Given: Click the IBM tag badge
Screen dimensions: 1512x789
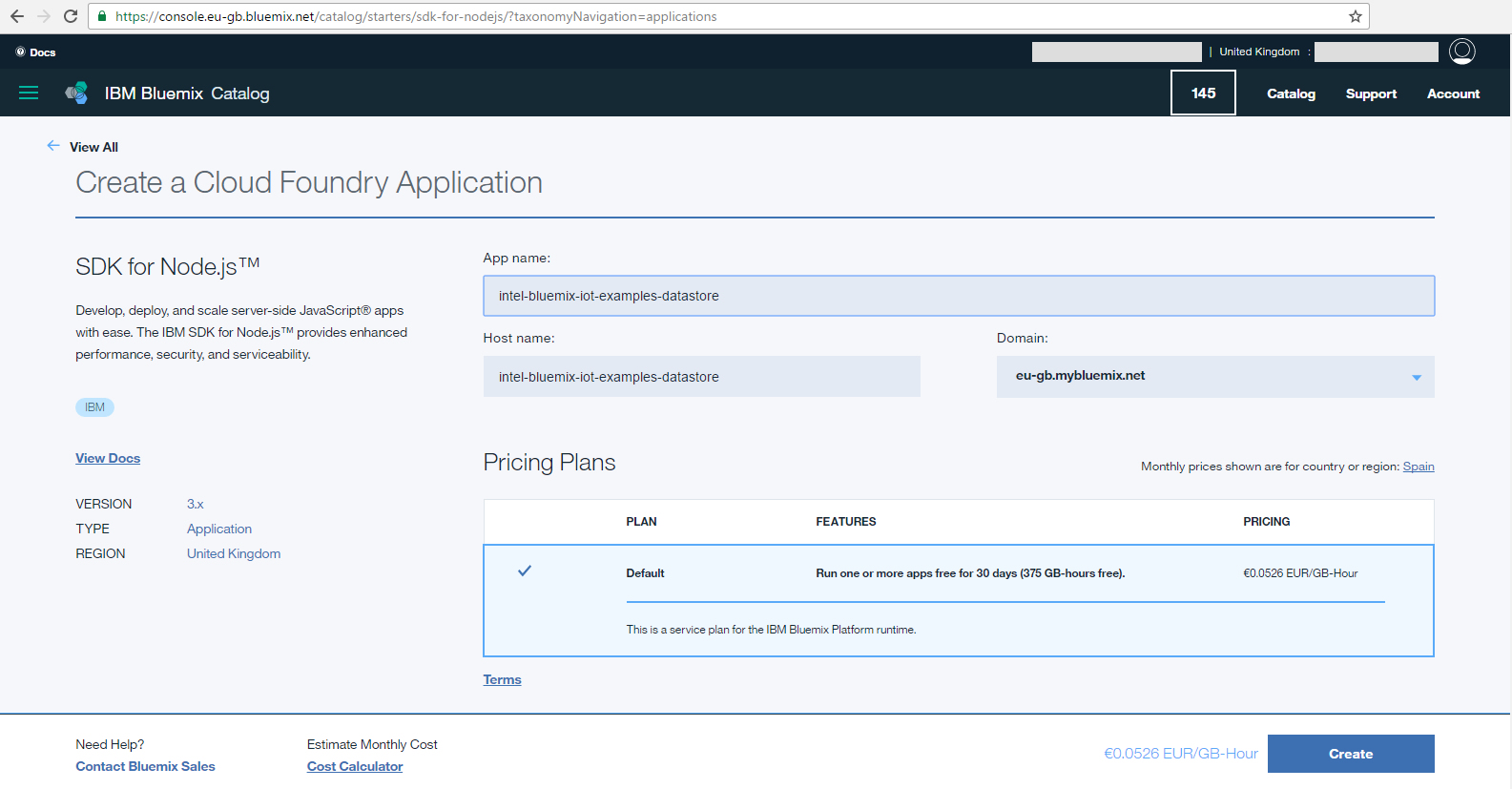Looking at the screenshot, I should (x=94, y=407).
